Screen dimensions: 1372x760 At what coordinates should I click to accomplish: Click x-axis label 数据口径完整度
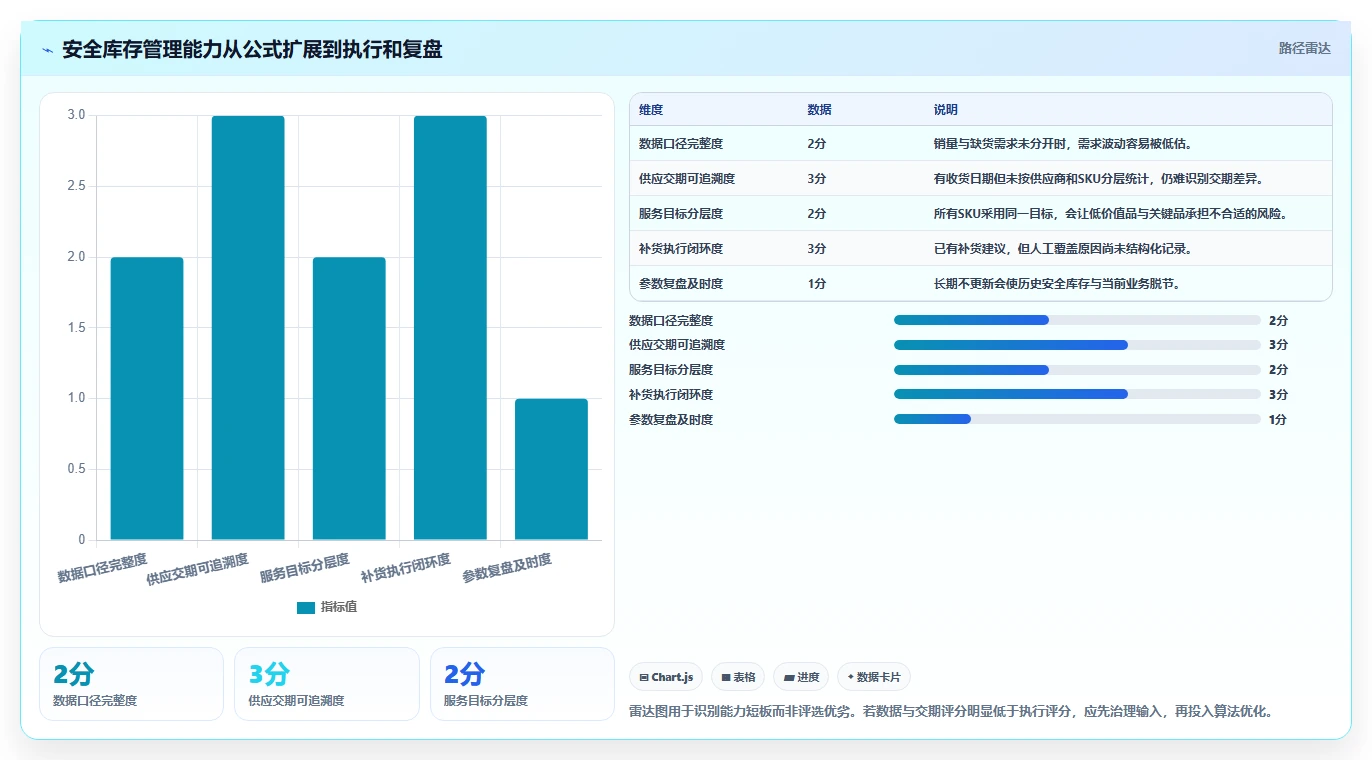click(x=102, y=568)
